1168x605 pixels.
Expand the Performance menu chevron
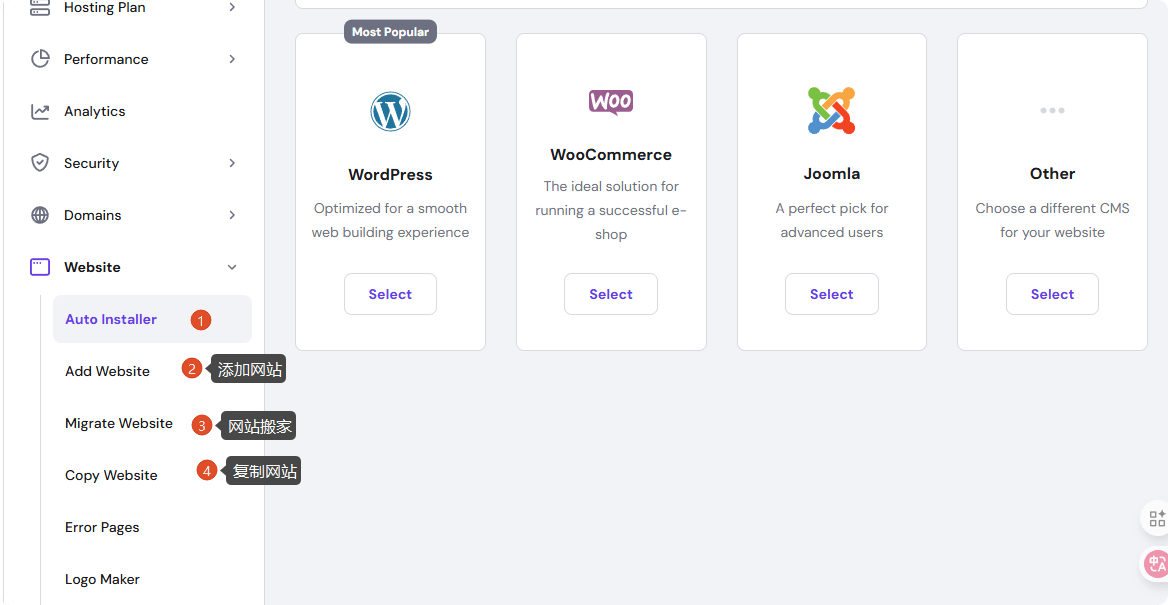[232, 59]
